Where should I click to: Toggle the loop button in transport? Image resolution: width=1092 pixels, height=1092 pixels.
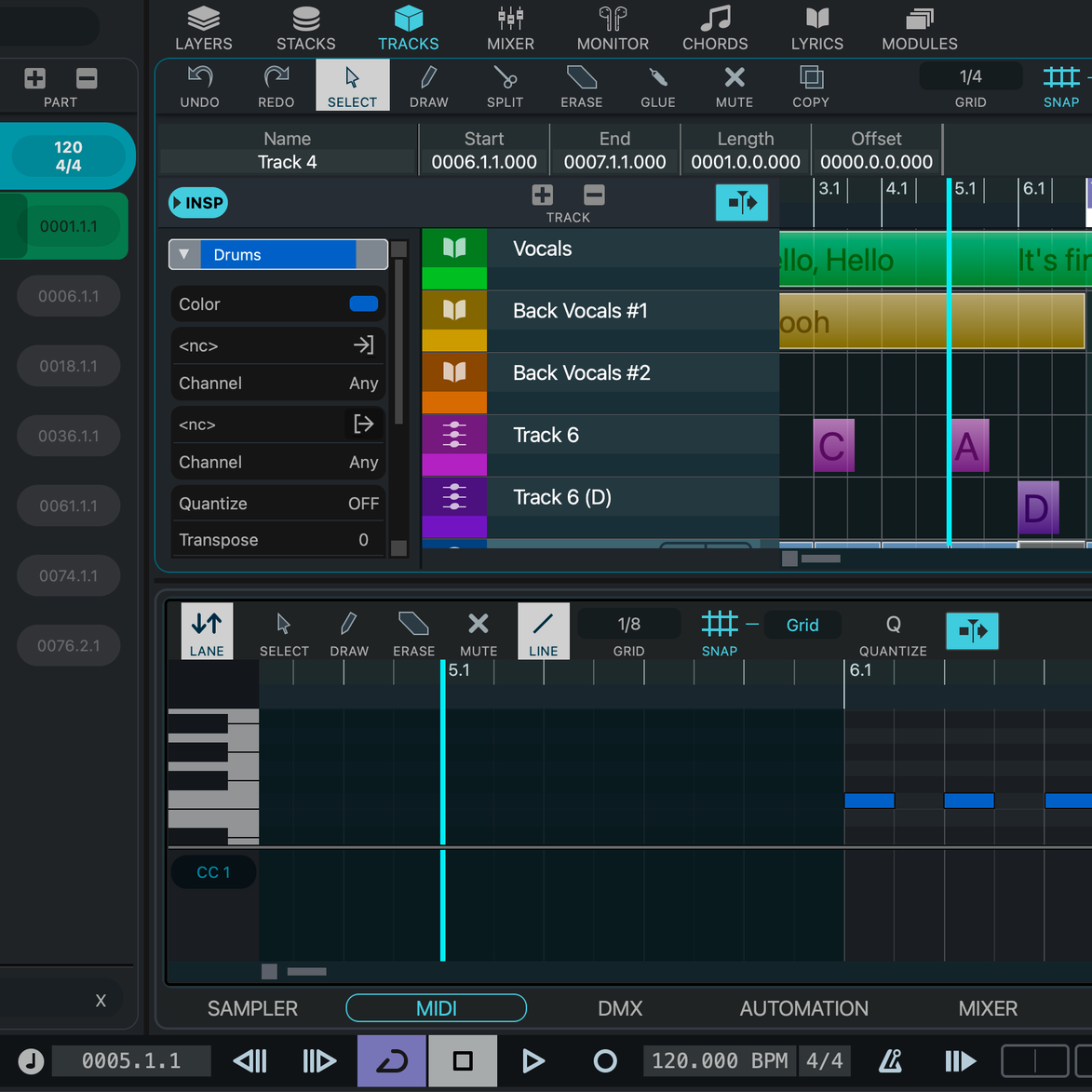391,1060
